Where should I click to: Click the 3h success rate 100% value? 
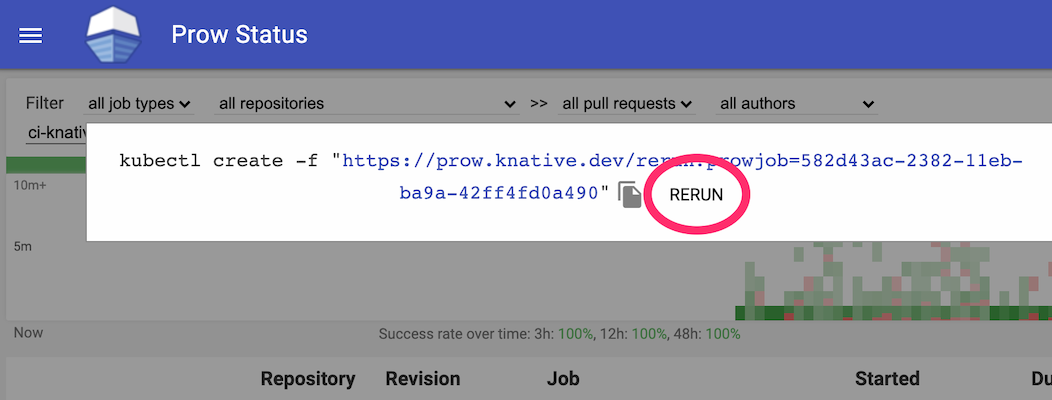(576, 334)
